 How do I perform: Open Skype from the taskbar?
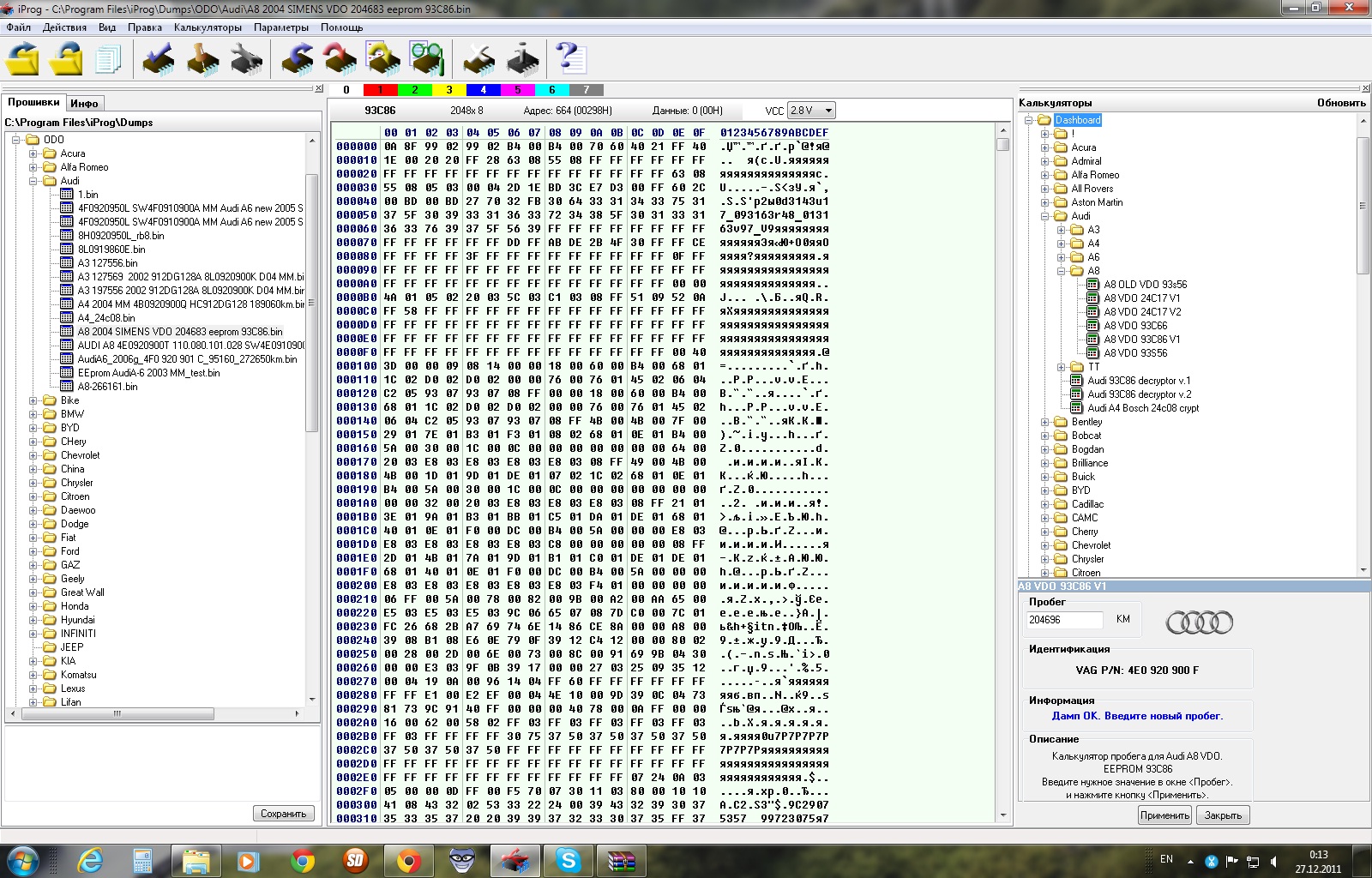[x=569, y=860]
